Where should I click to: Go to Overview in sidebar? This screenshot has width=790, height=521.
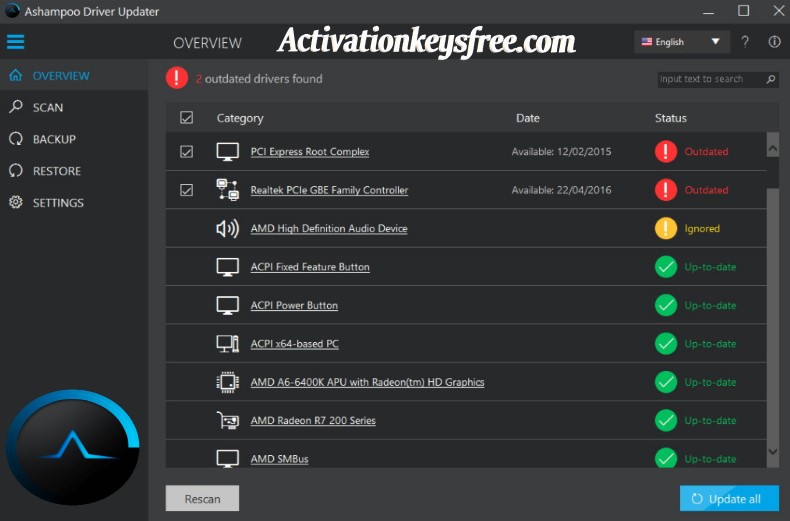pos(74,76)
